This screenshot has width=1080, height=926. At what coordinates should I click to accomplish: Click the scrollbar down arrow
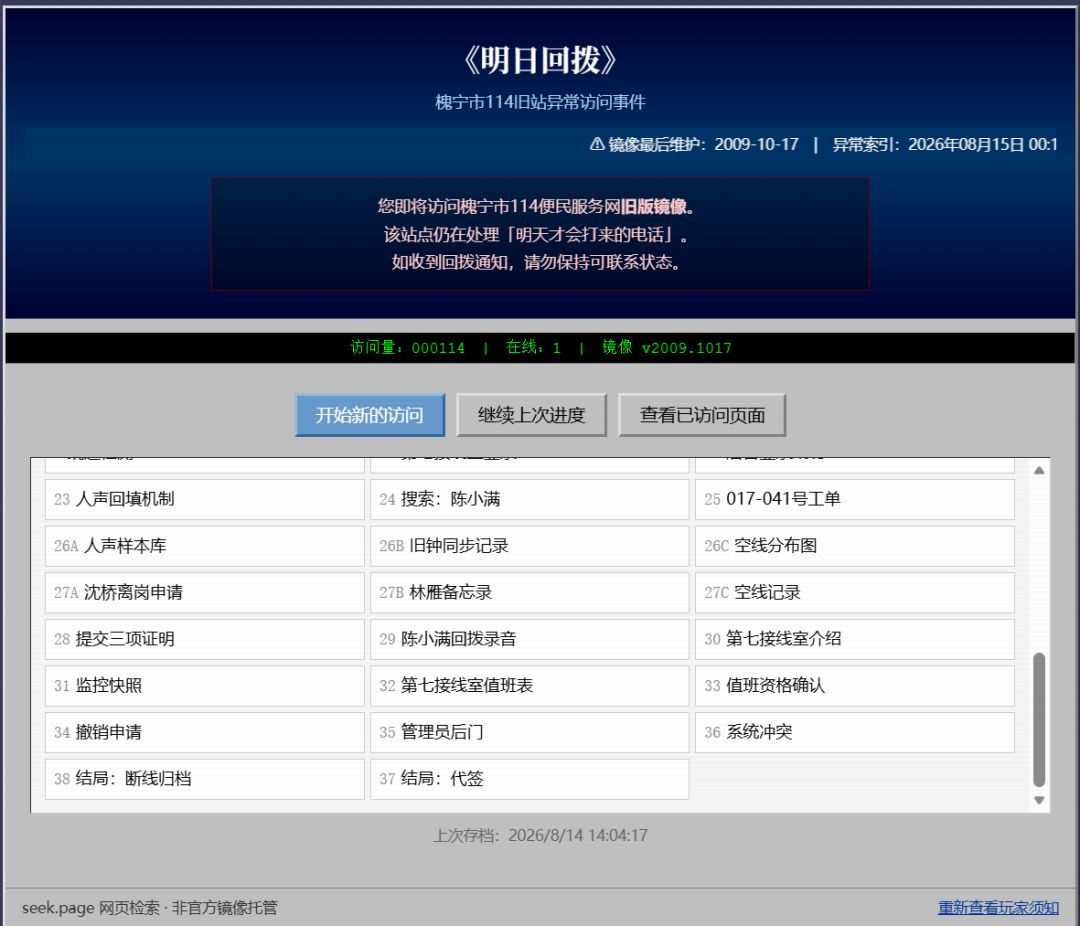coord(1039,801)
